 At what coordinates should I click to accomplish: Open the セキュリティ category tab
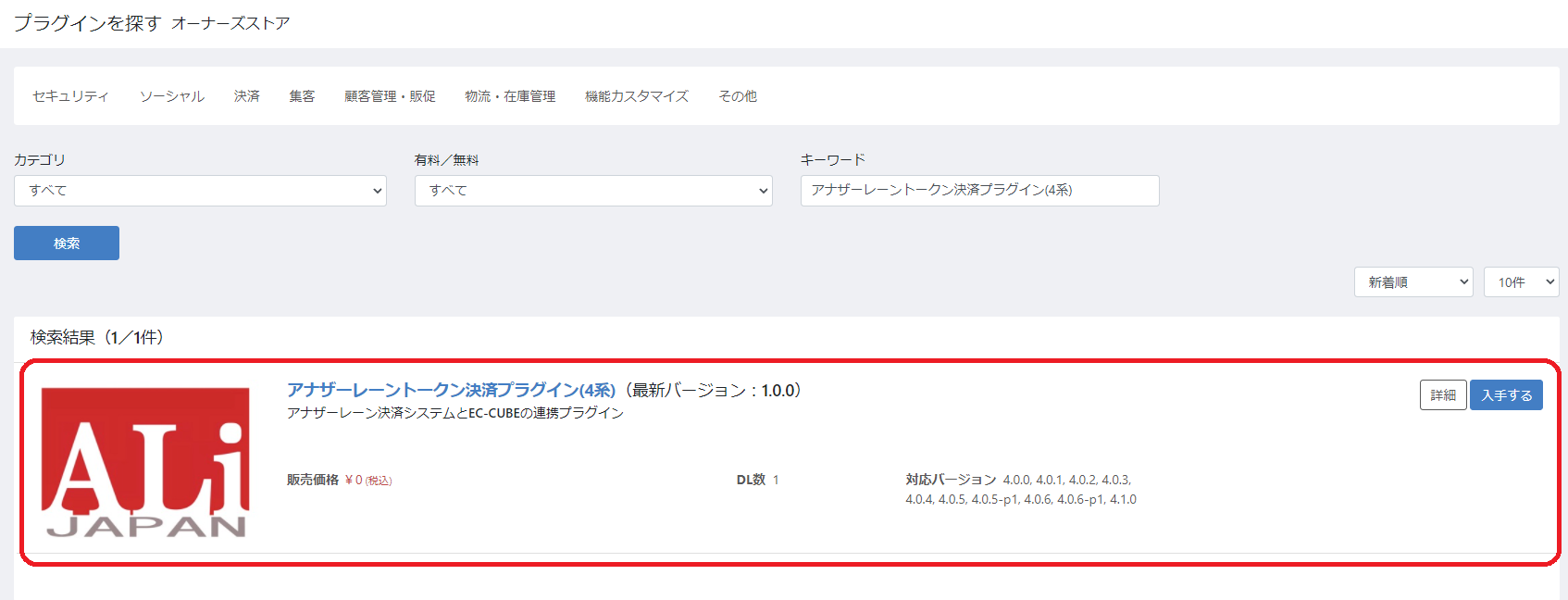(x=70, y=96)
